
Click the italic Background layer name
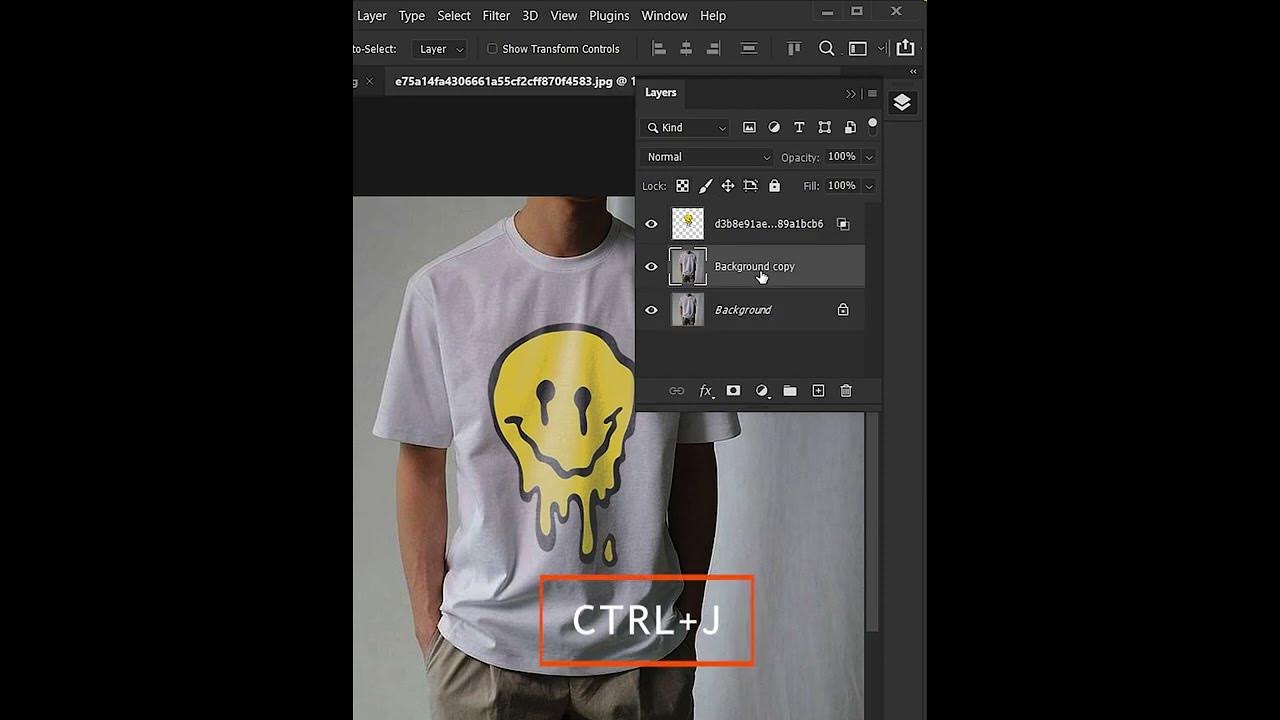[743, 310]
